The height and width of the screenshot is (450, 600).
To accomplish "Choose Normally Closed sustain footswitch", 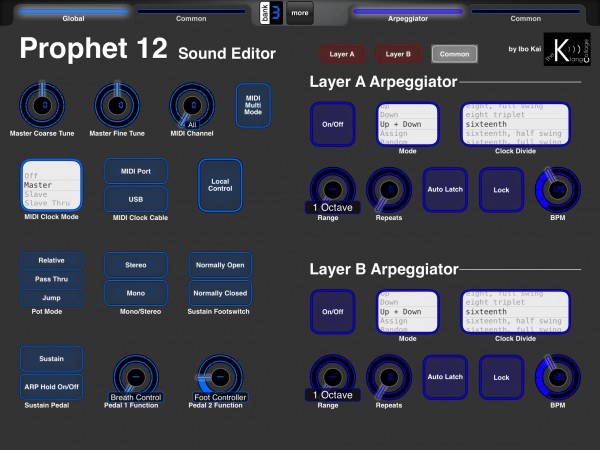I will click(220, 293).
